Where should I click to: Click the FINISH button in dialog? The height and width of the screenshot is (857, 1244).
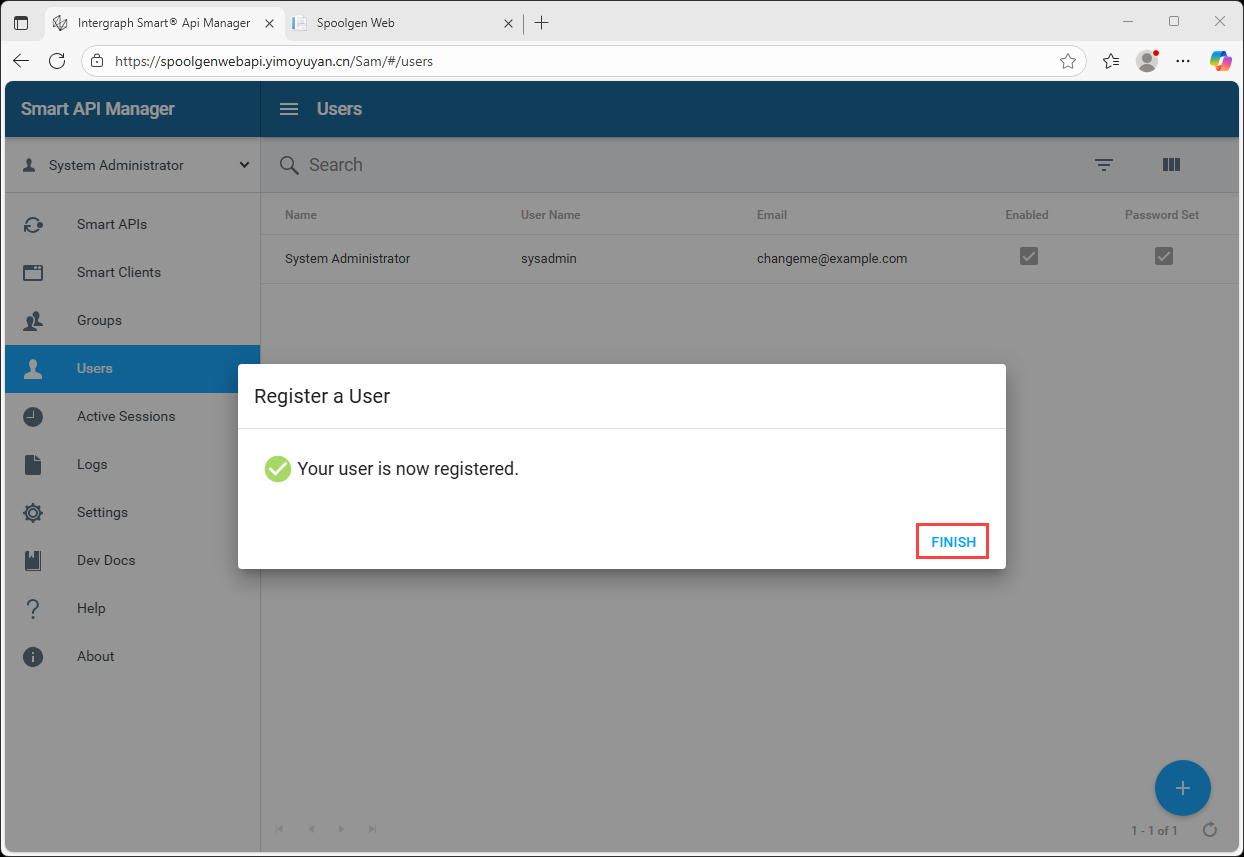953,542
